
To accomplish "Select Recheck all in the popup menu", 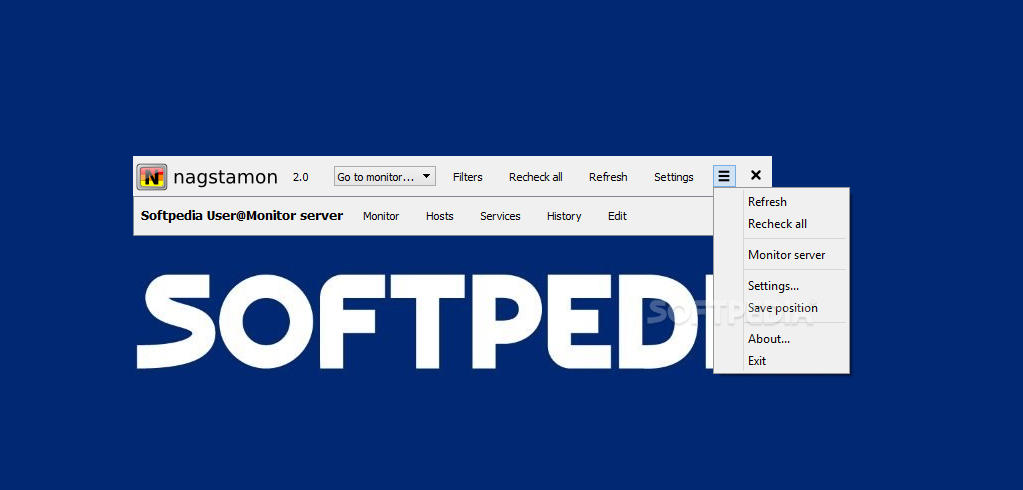I will coord(782,224).
